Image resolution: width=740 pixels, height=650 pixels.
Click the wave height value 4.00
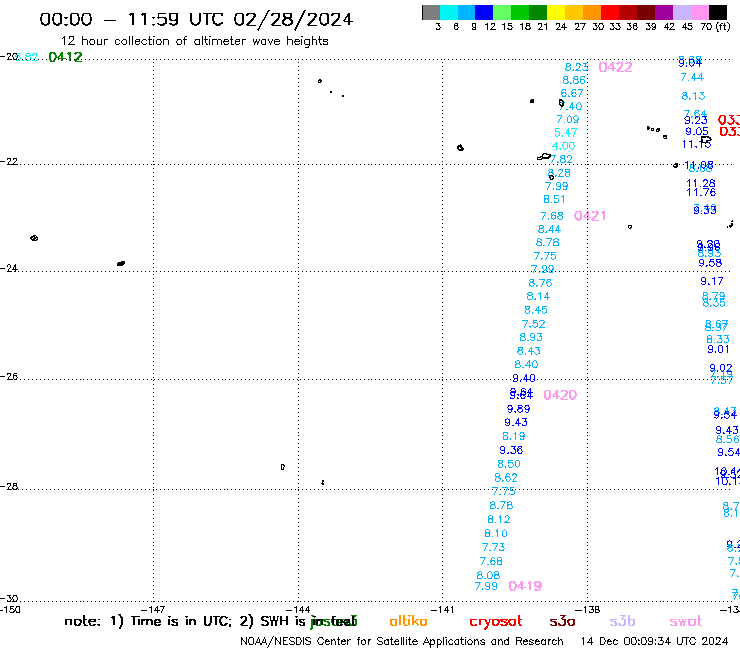point(563,146)
